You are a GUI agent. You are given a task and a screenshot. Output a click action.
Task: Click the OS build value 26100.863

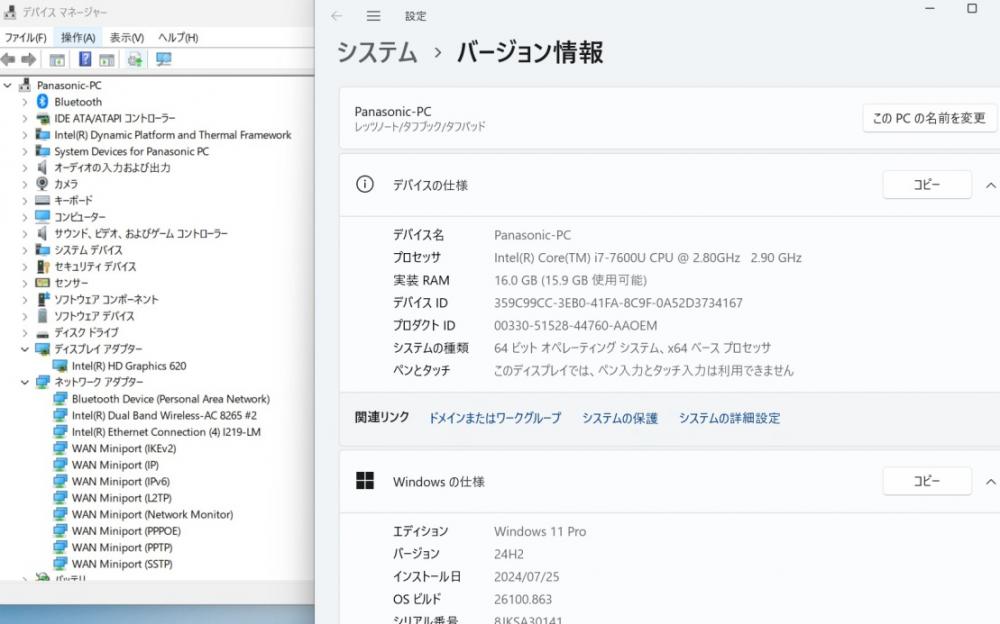522,599
